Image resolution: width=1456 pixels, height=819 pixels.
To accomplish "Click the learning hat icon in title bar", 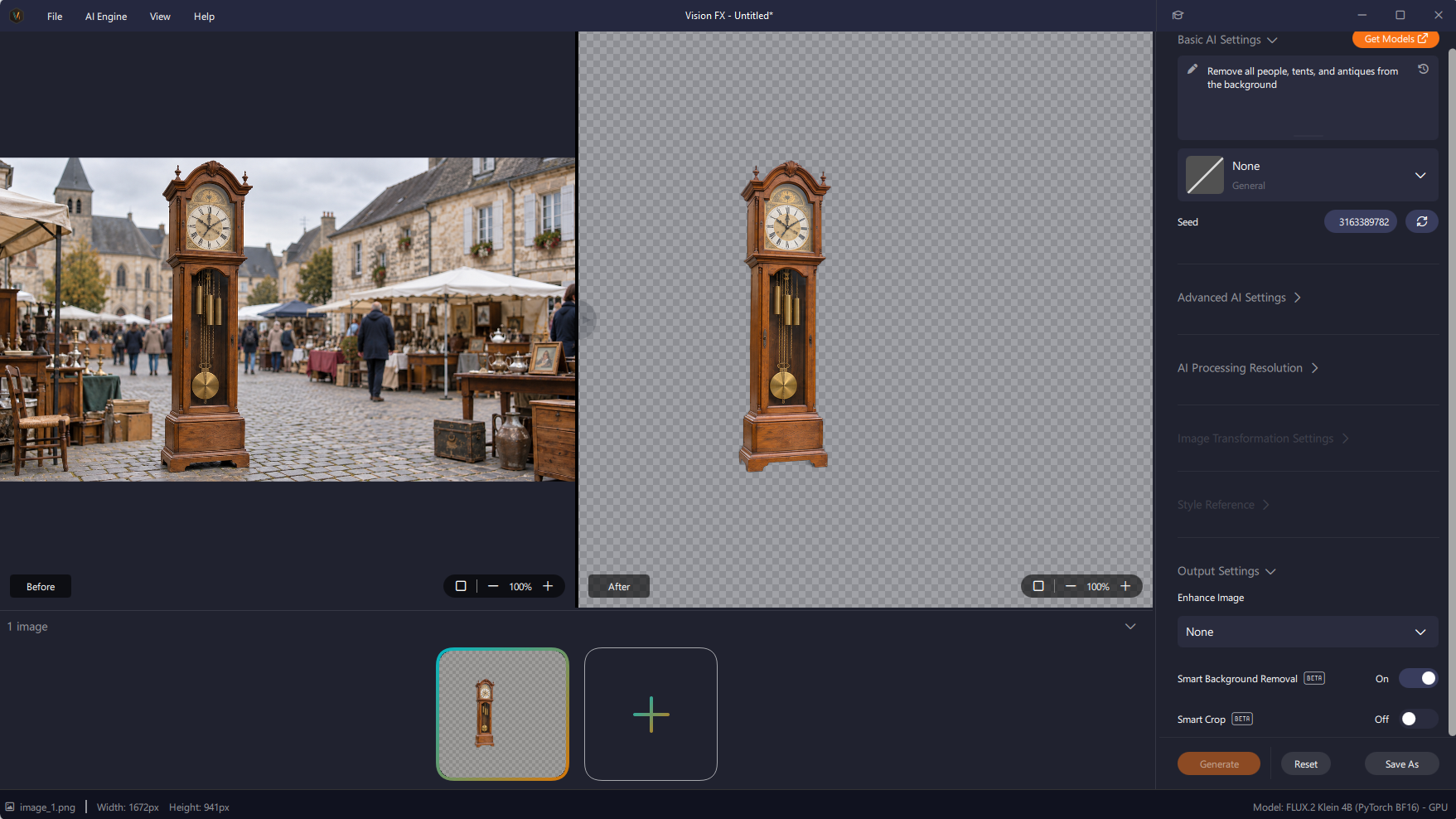I will [1178, 15].
